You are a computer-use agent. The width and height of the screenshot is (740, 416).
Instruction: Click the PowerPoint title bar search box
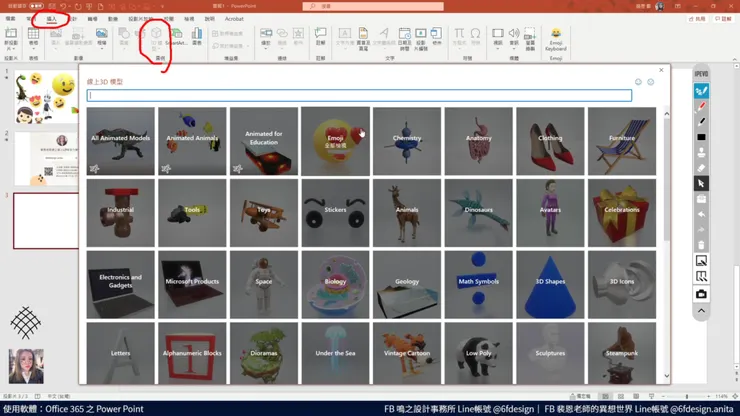pos(373,6)
